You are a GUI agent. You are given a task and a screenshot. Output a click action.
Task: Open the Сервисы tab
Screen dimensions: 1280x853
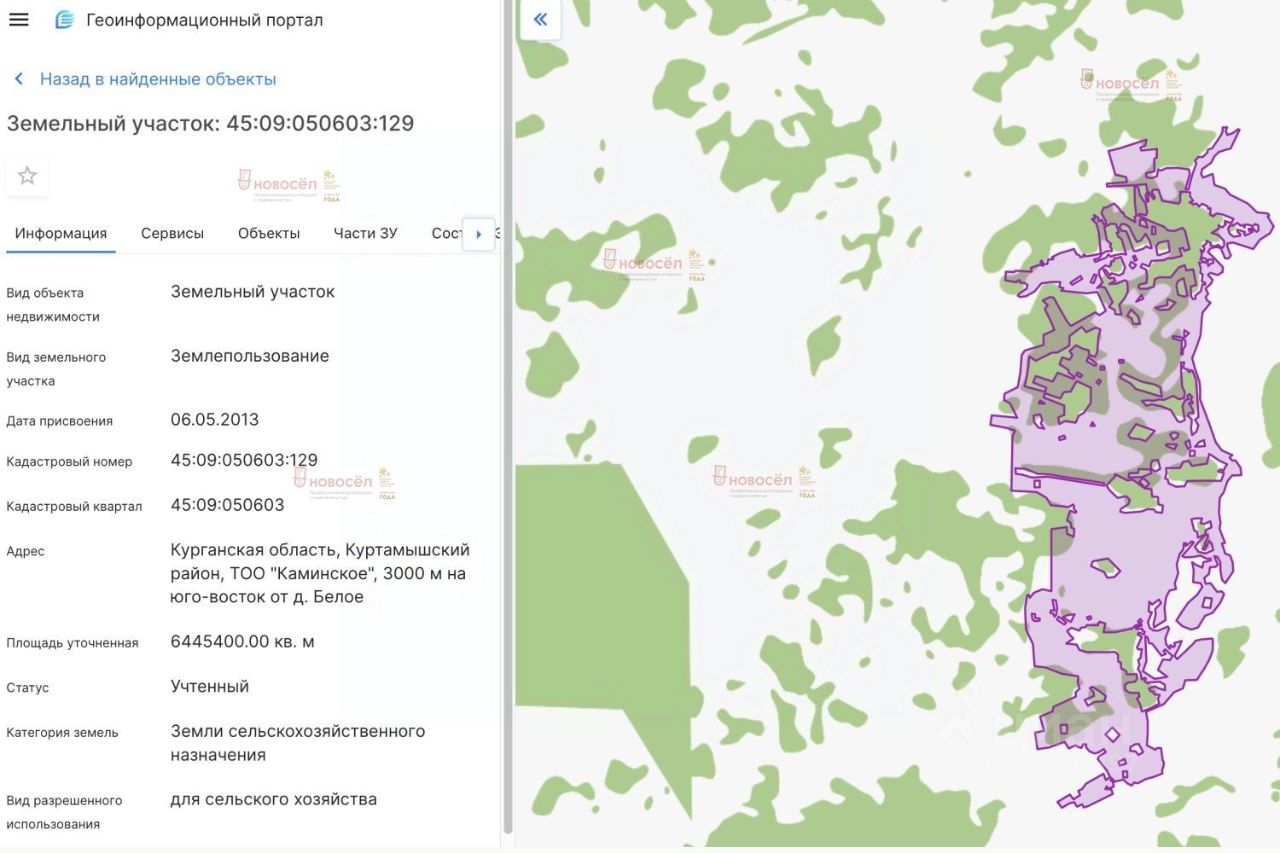[x=172, y=233]
